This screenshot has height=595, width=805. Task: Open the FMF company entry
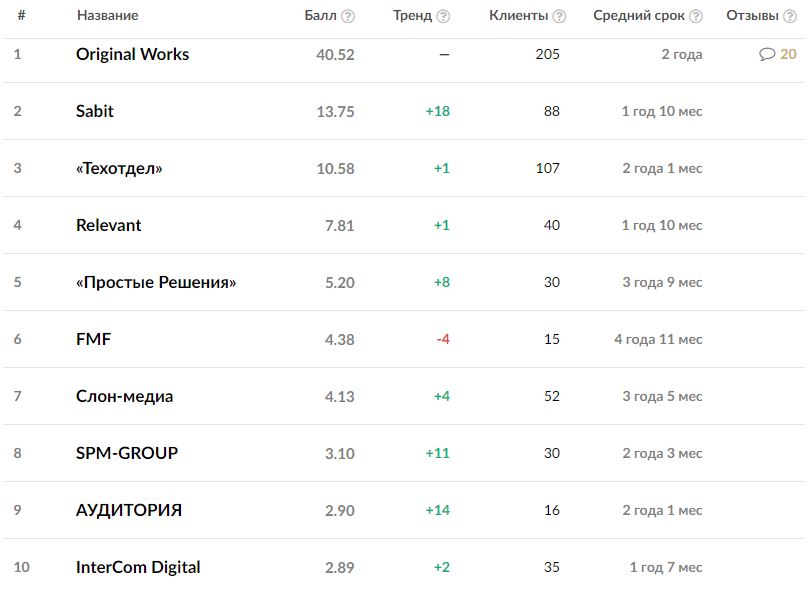(x=93, y=339)
